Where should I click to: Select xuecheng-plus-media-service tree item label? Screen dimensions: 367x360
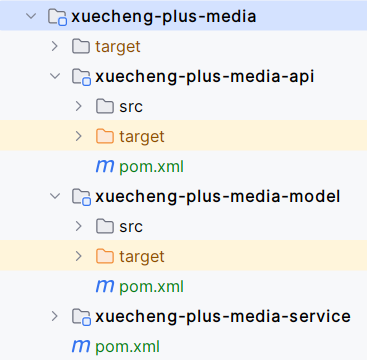(x=223, y=316)
